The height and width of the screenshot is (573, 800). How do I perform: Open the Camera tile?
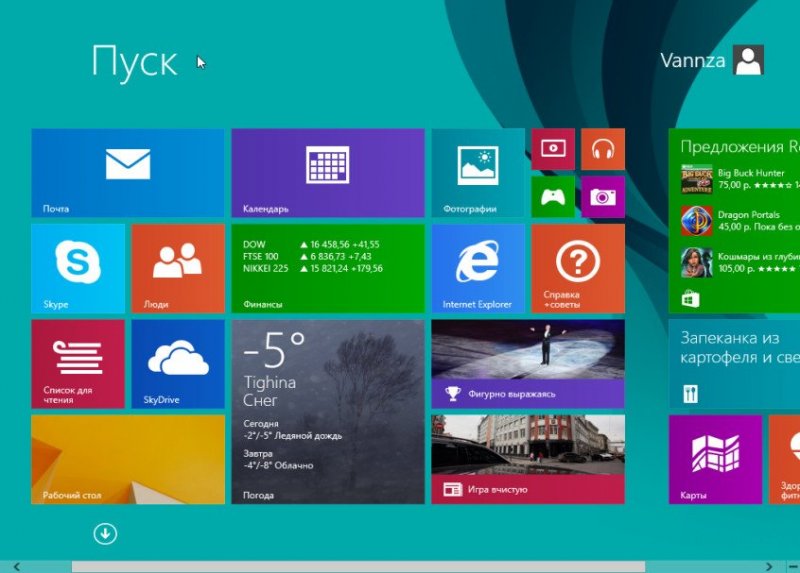[x=603, y=197]
